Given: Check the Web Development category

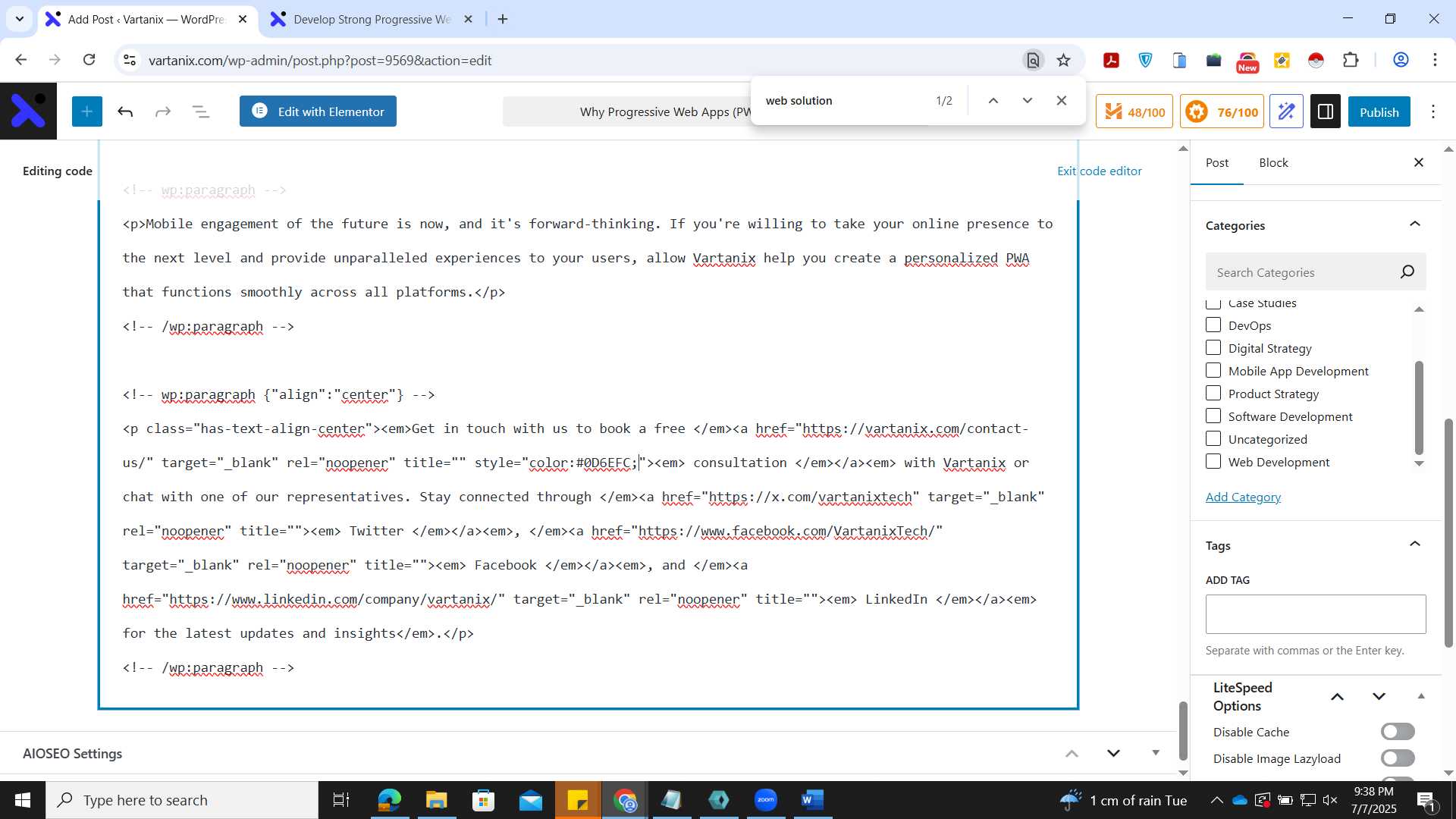Looking at the screenshot, I should pos(1213,462).
